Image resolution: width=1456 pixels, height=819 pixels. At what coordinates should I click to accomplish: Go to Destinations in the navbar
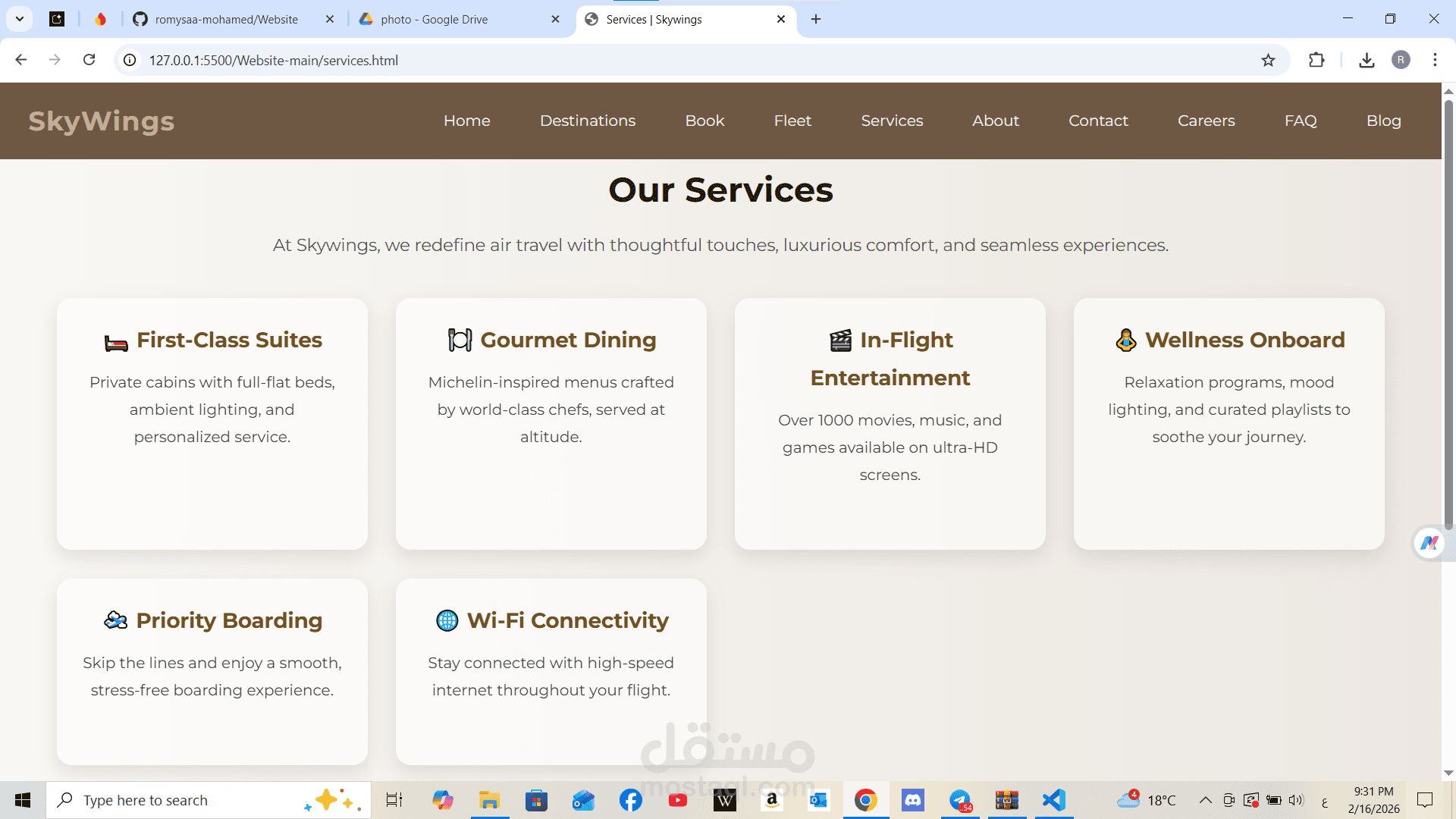588,121
